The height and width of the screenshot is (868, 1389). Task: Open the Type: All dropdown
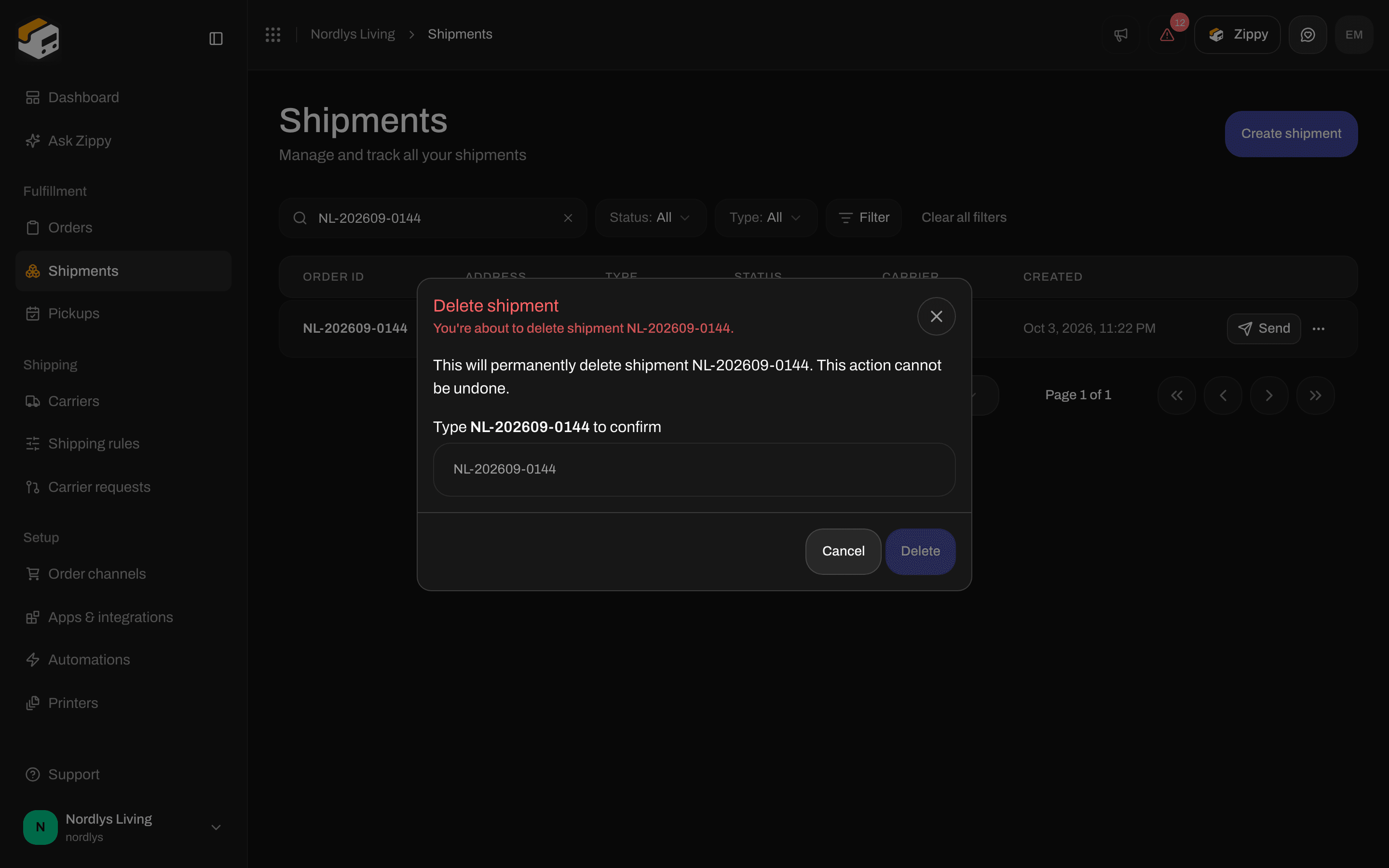(x=766, y=217)
